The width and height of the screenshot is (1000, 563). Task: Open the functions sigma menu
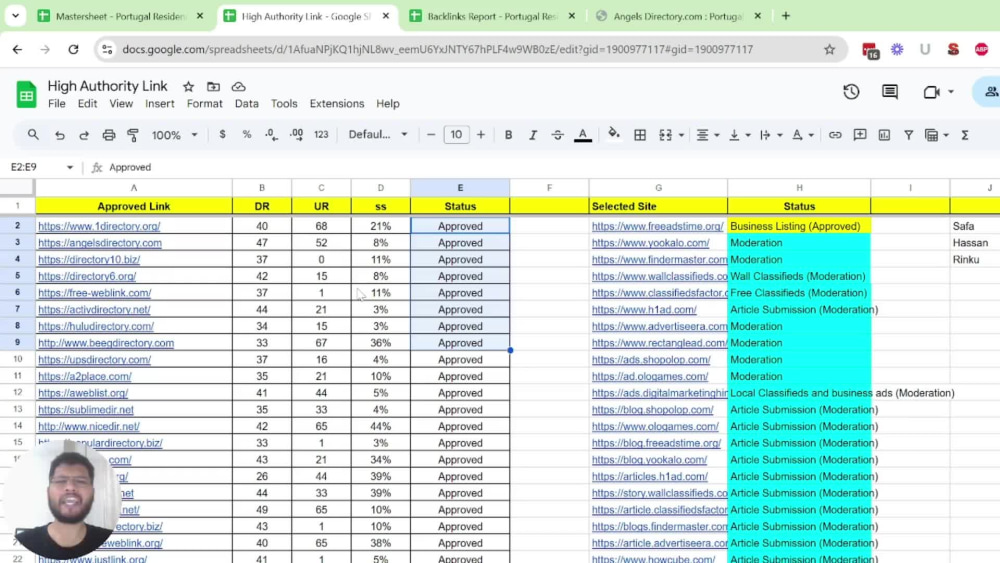tap(965, 135)
